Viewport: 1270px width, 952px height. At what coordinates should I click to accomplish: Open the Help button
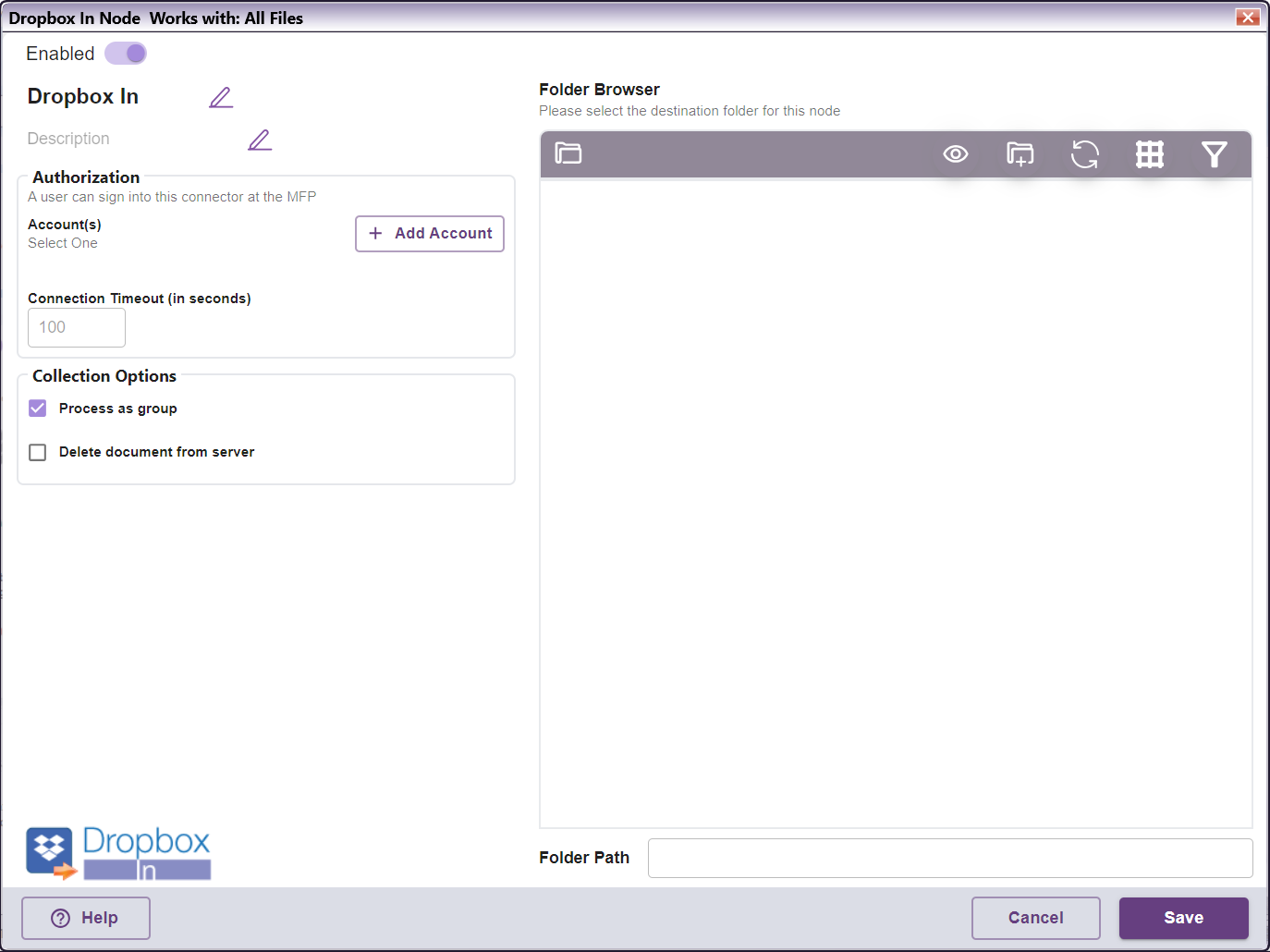(86, 918)
